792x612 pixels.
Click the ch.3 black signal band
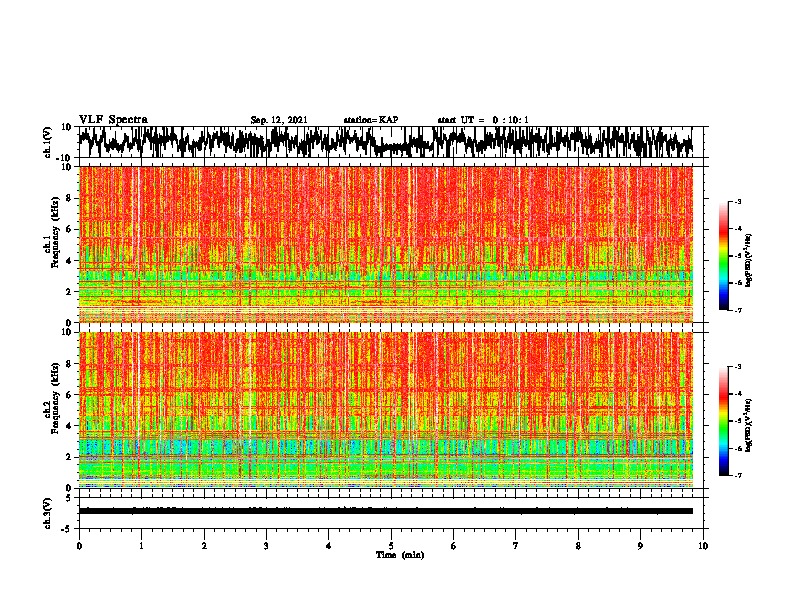click(x=385, y=511)
